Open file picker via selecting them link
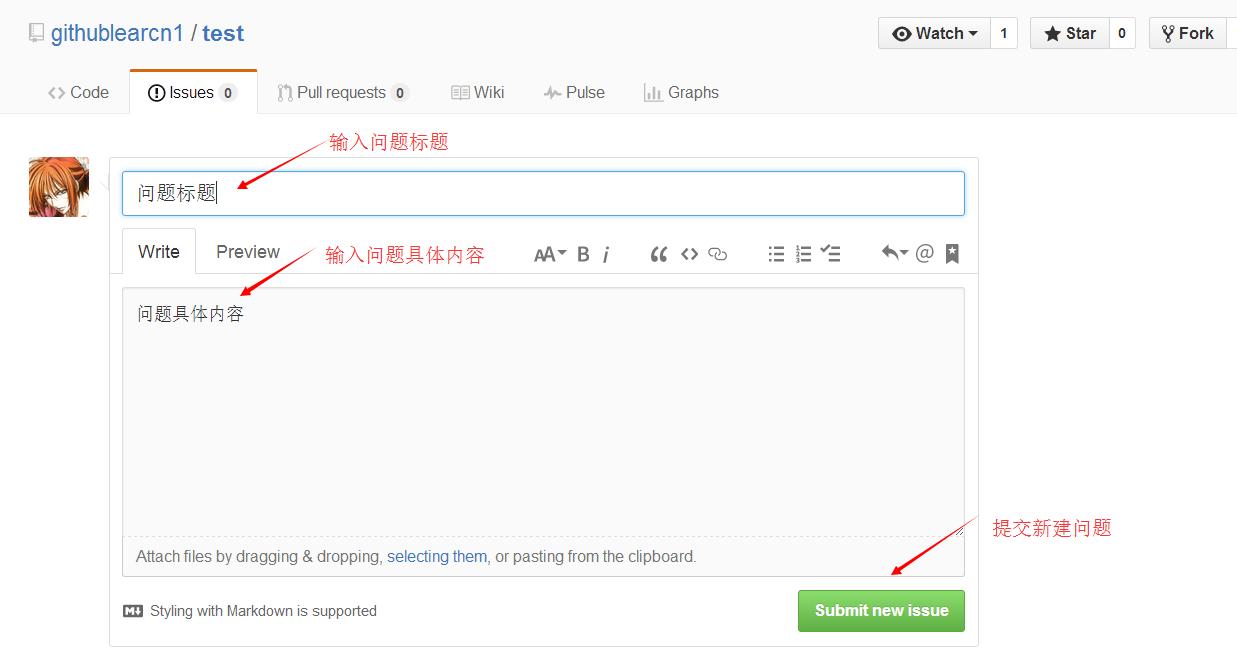 click(437, 556)
